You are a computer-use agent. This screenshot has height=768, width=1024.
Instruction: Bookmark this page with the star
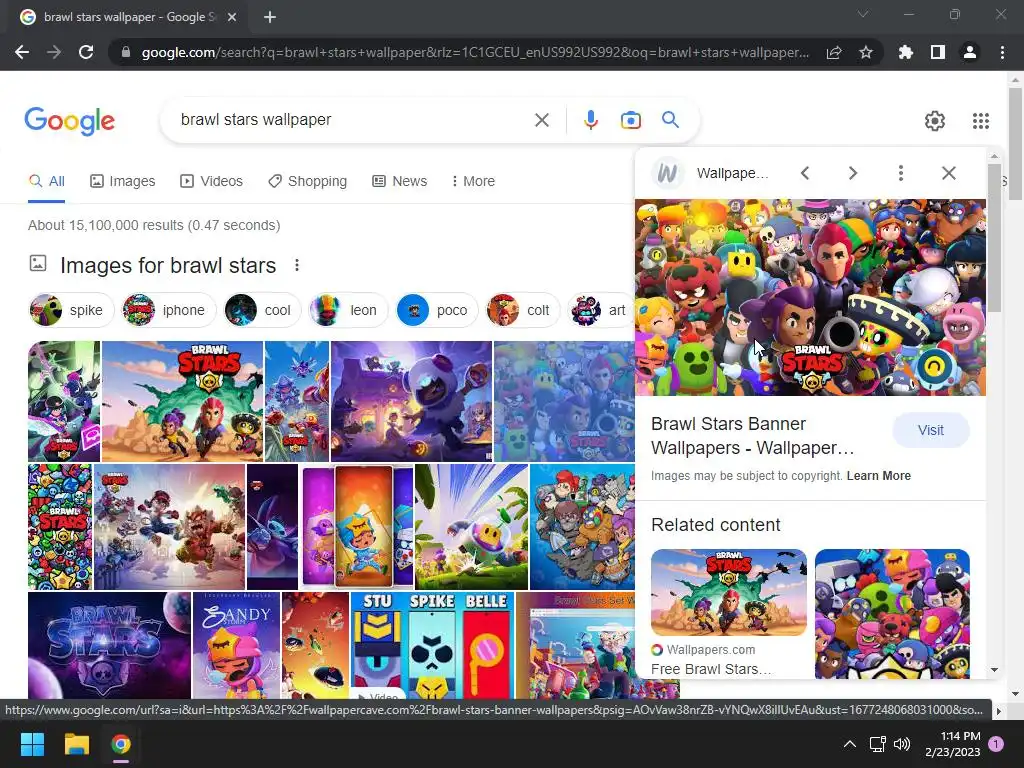[x=866, y=52]
